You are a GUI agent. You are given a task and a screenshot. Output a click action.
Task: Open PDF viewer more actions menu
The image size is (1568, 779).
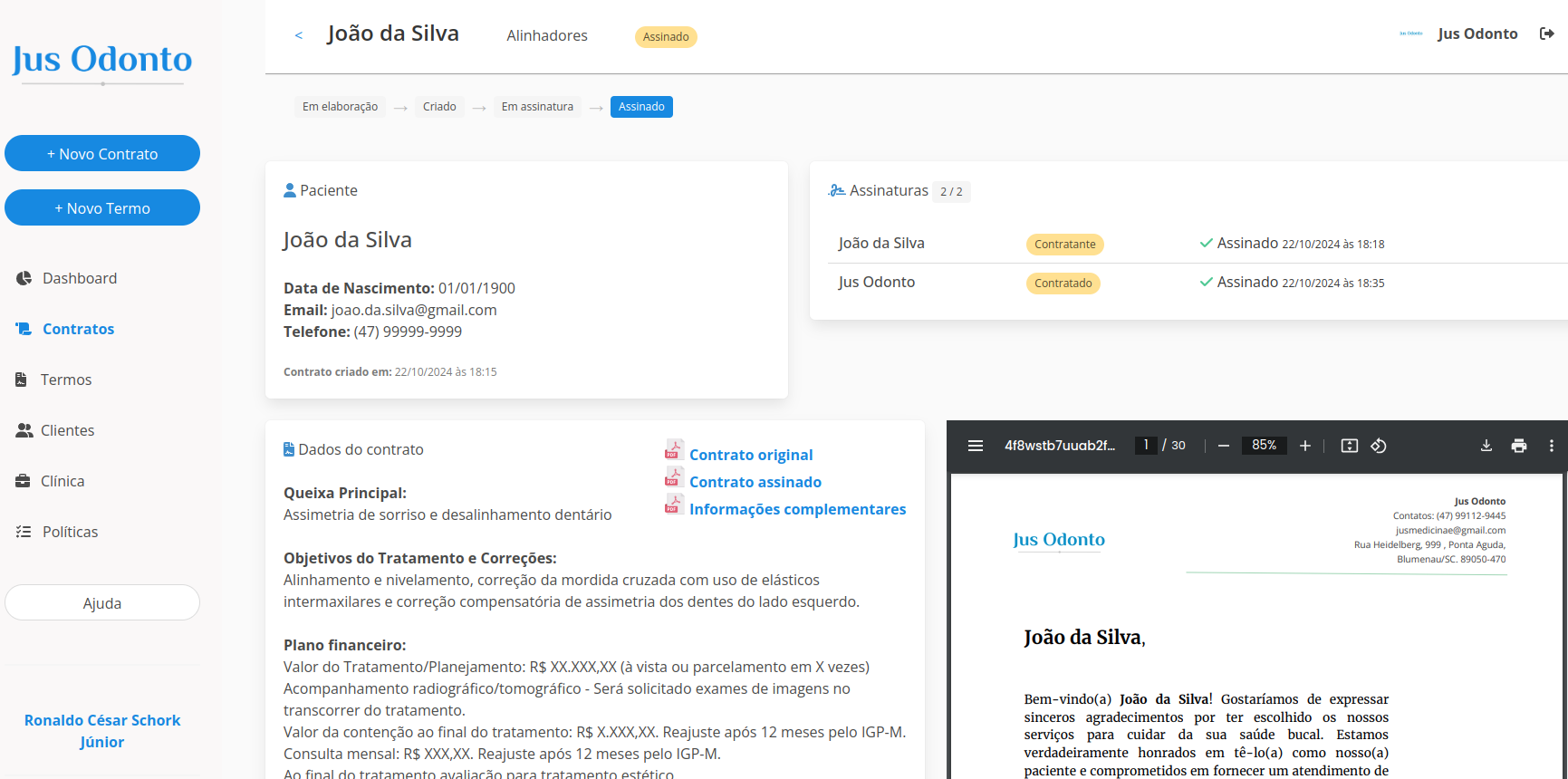coord(1551,446)
